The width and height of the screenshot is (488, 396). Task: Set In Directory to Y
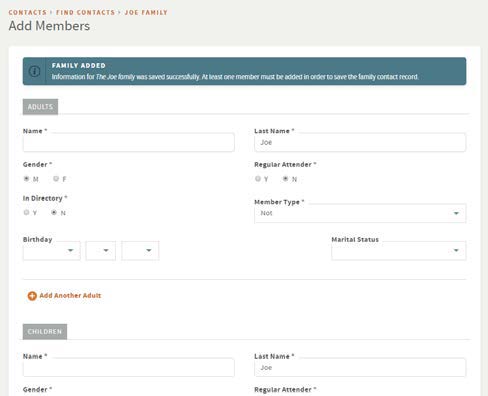point(26,212)
